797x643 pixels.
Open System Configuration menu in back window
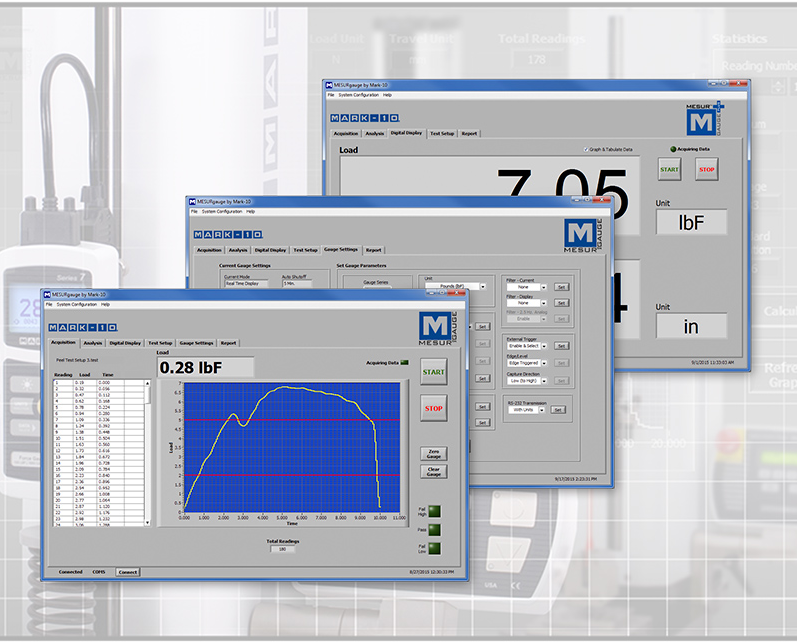pyautogui.click(x=359, y=95)
